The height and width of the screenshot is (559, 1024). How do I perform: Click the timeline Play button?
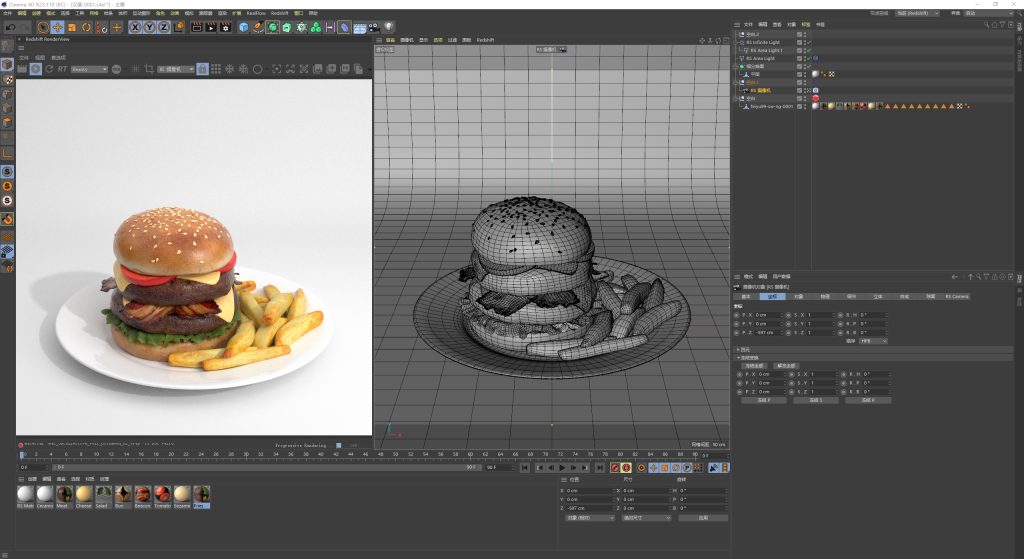(562, 468)
